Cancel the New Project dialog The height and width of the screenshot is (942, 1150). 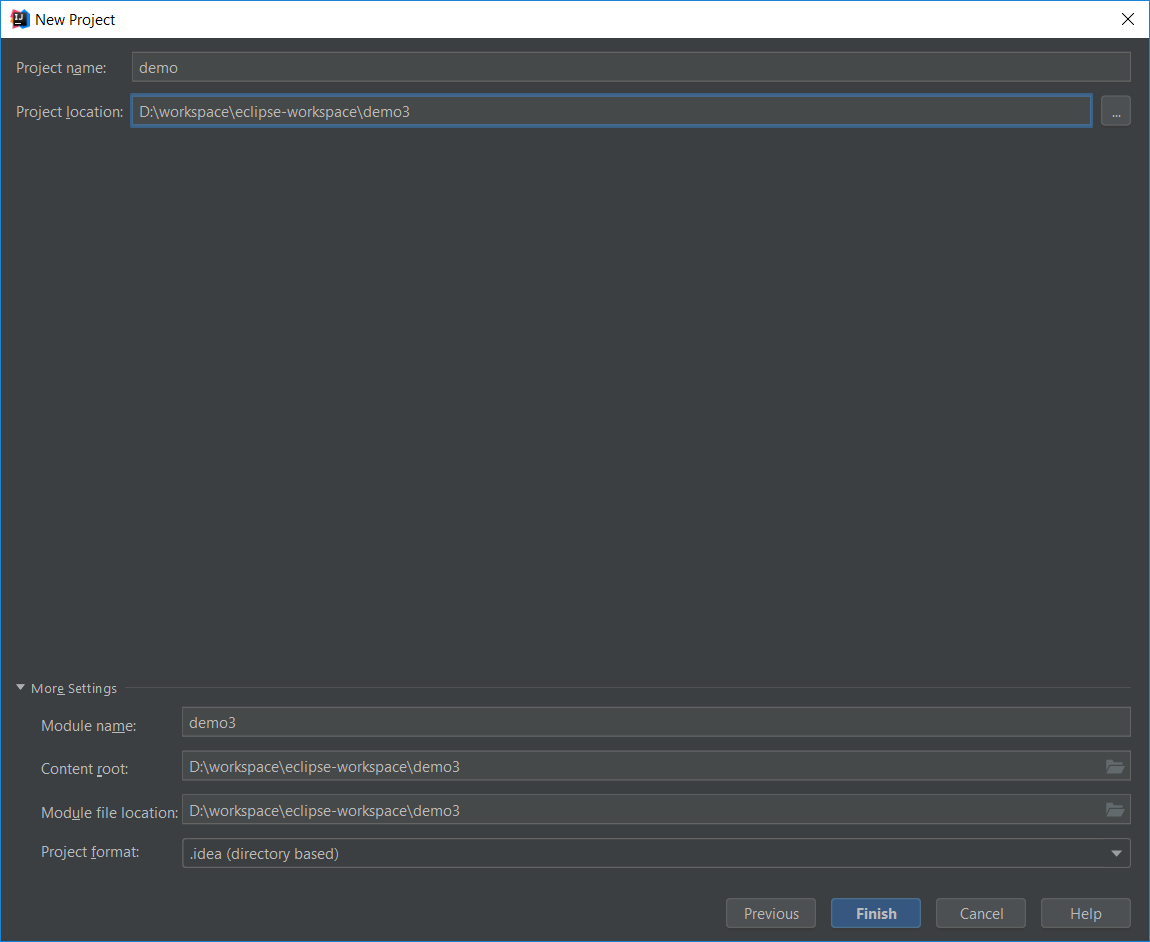click(x=981, y=913)
